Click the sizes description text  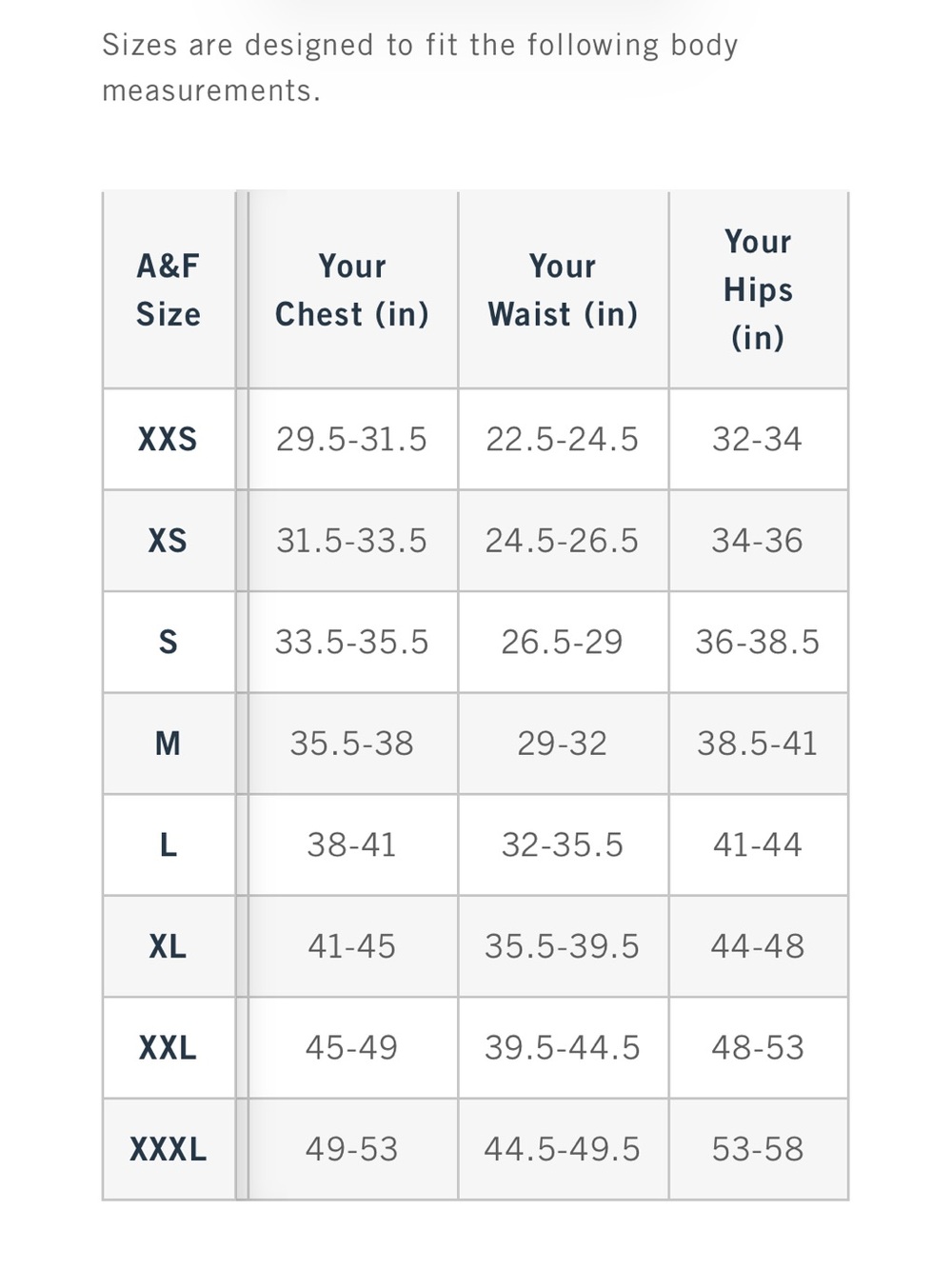click(x=420, y=68)
